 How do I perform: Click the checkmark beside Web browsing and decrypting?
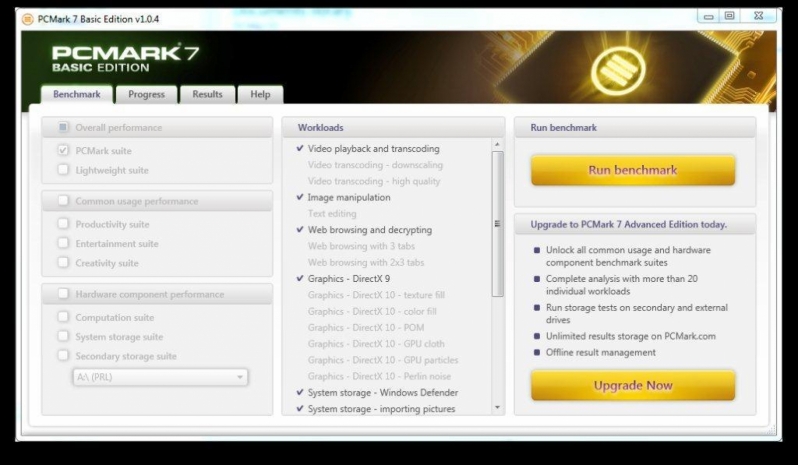(300, 230)
